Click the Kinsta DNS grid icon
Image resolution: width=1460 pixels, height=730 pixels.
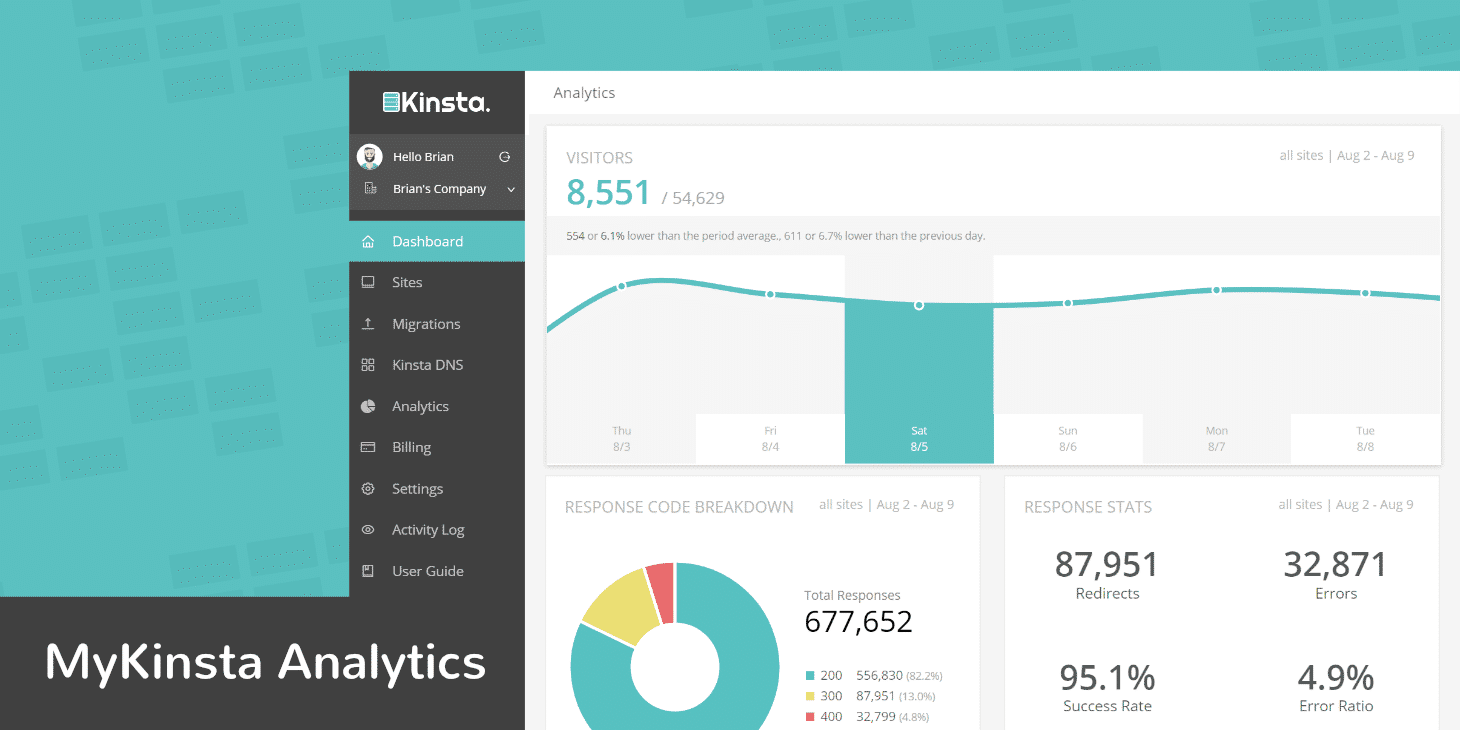point(368,365)
